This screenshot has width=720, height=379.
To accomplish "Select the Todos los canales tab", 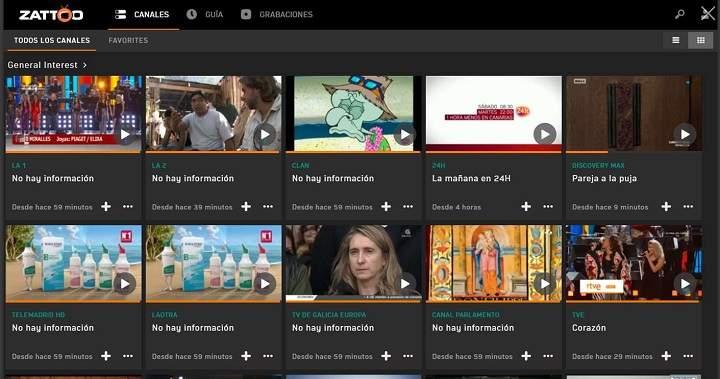I will tap(52, 40).
